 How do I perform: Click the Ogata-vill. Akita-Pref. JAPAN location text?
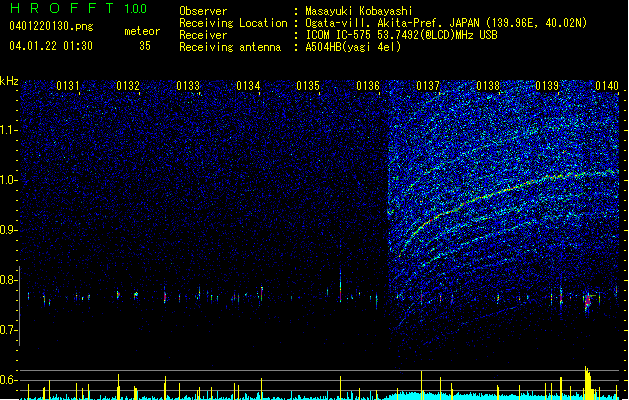pos(446,23)
